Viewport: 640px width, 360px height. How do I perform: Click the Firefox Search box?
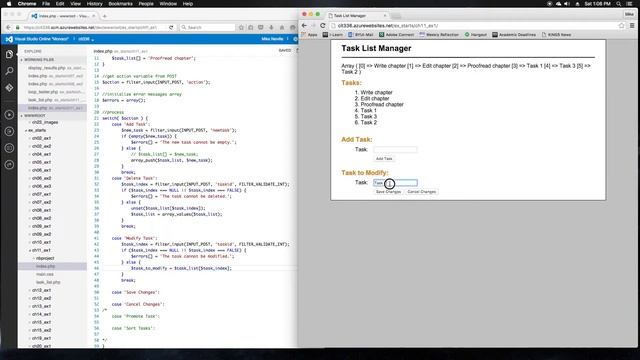tap(207, 27)
